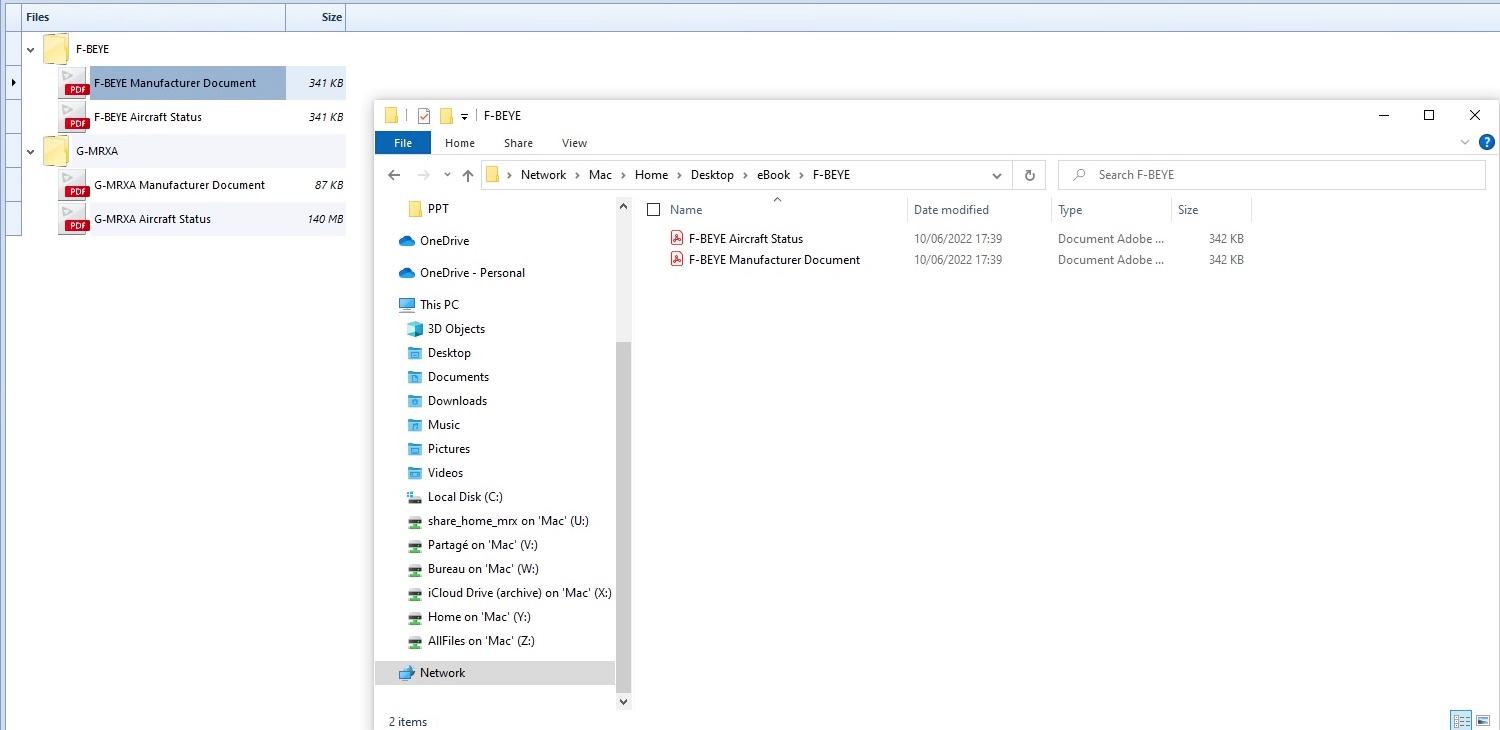The height and width of the screenshot is (730, 1500).
Task: Click the PDF icon of F-BEYE Aircraft Status in Explorer
Action: coord(677,239)
